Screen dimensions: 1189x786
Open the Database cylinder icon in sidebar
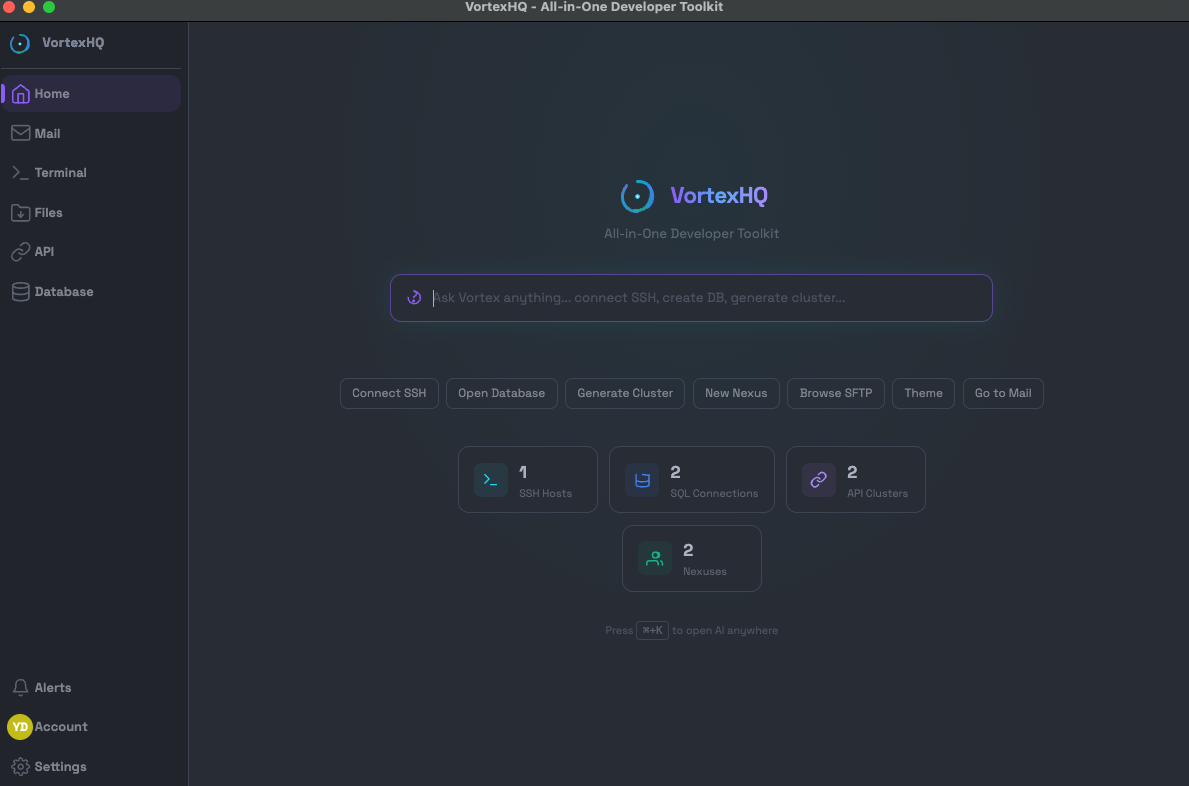(20, 292)
